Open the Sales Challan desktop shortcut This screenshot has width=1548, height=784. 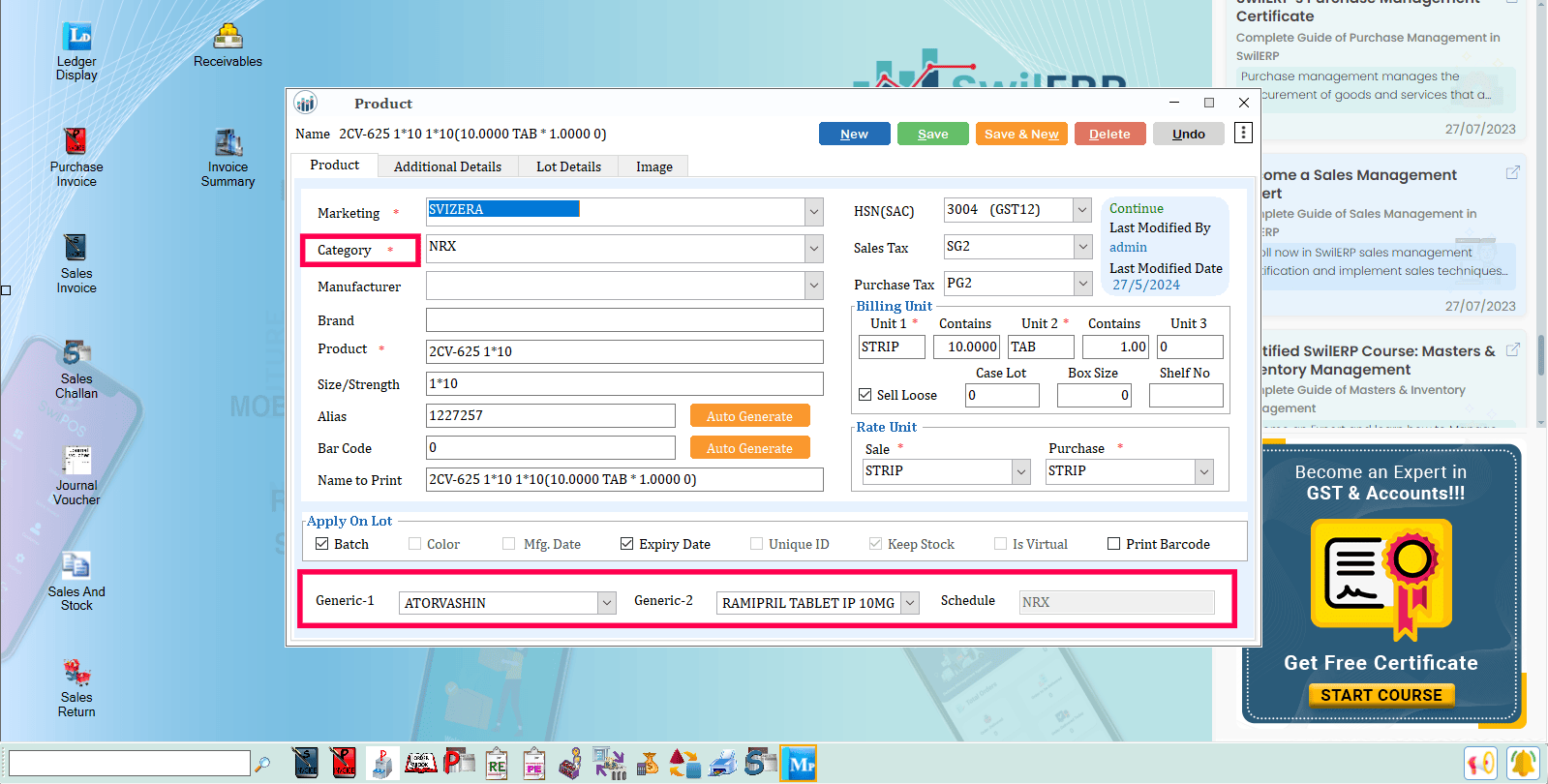pos(76,370)
